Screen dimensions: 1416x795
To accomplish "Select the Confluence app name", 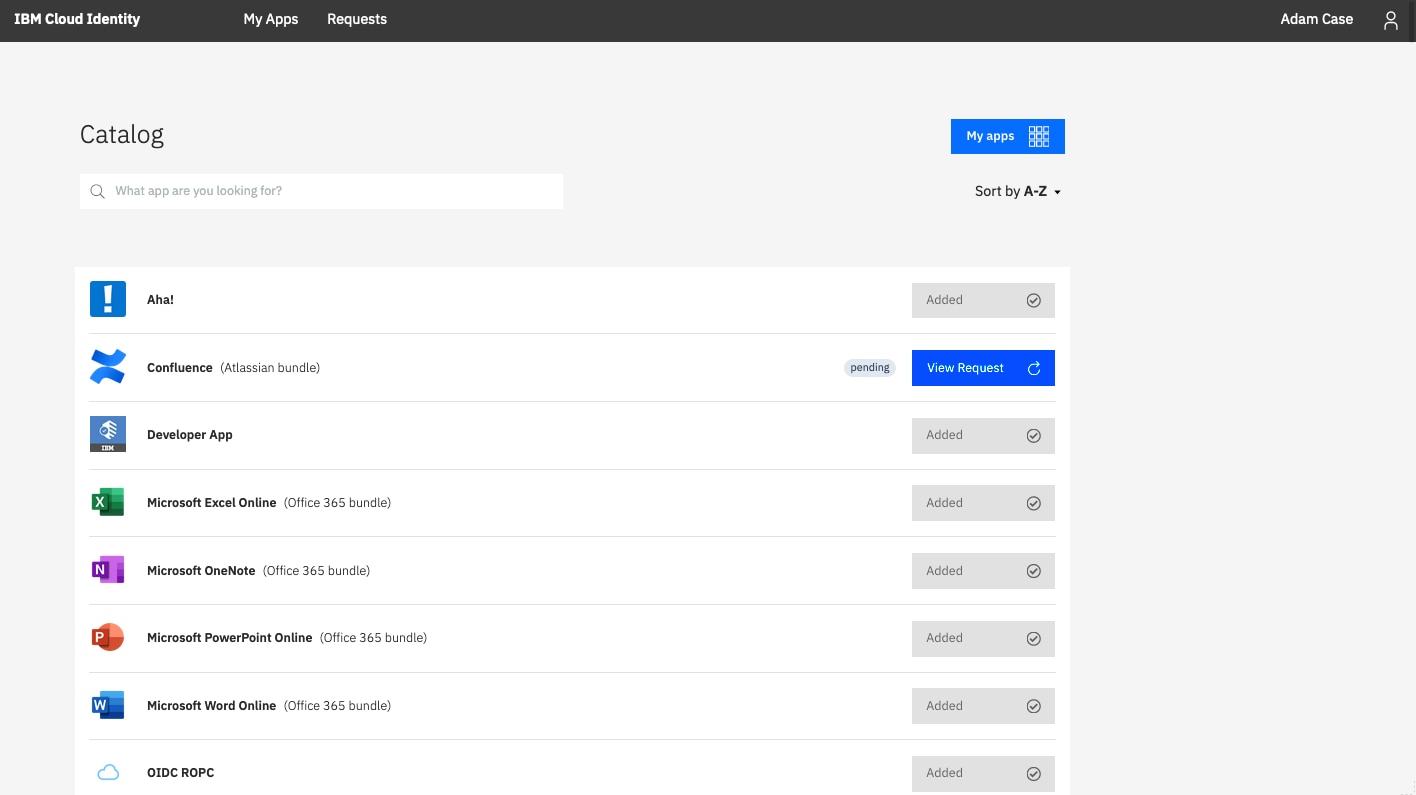I will tap(180, 368).
